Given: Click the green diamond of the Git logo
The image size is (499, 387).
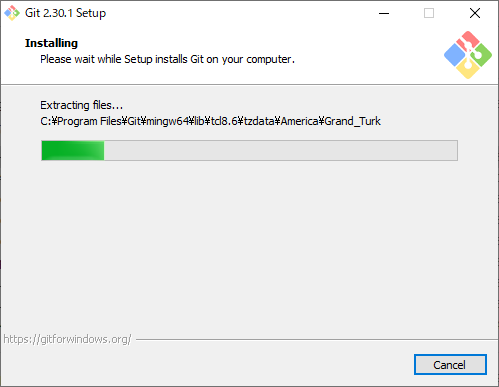Looking at the screenshot, I should click(x=481, y=55).
